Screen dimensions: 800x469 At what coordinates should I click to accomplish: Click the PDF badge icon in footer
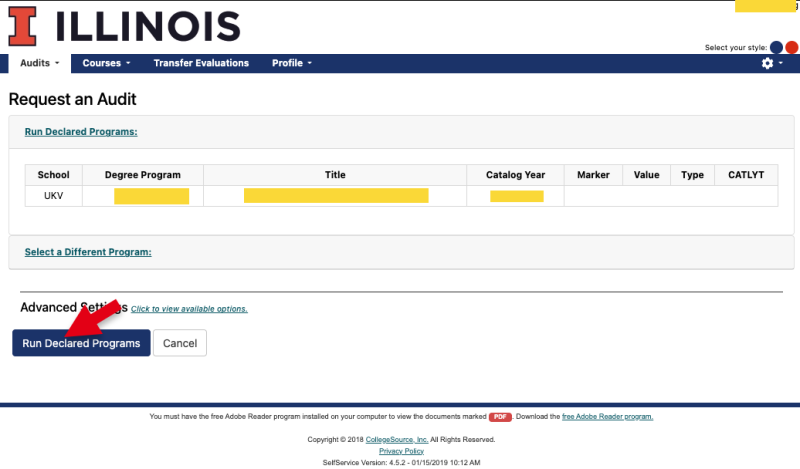click(500, 417)
